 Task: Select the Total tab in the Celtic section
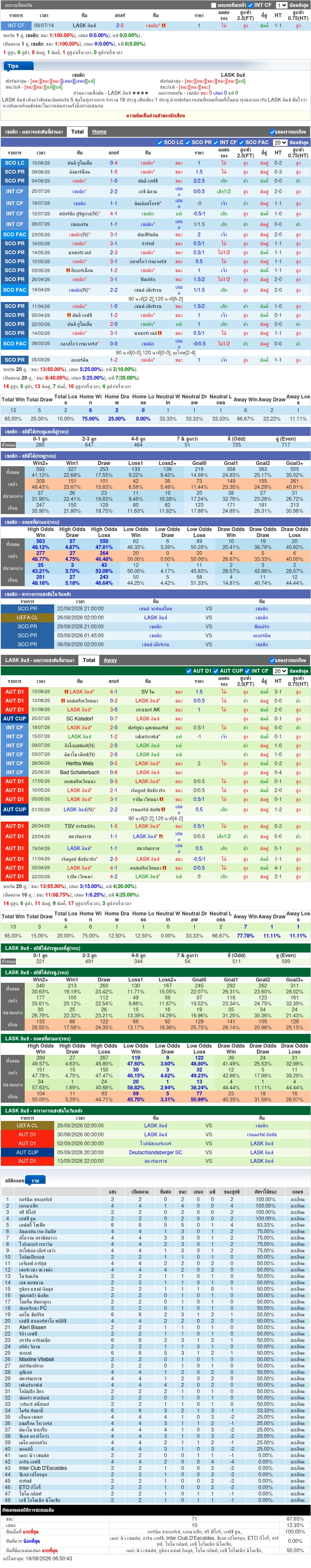click(x=77, y=131)
